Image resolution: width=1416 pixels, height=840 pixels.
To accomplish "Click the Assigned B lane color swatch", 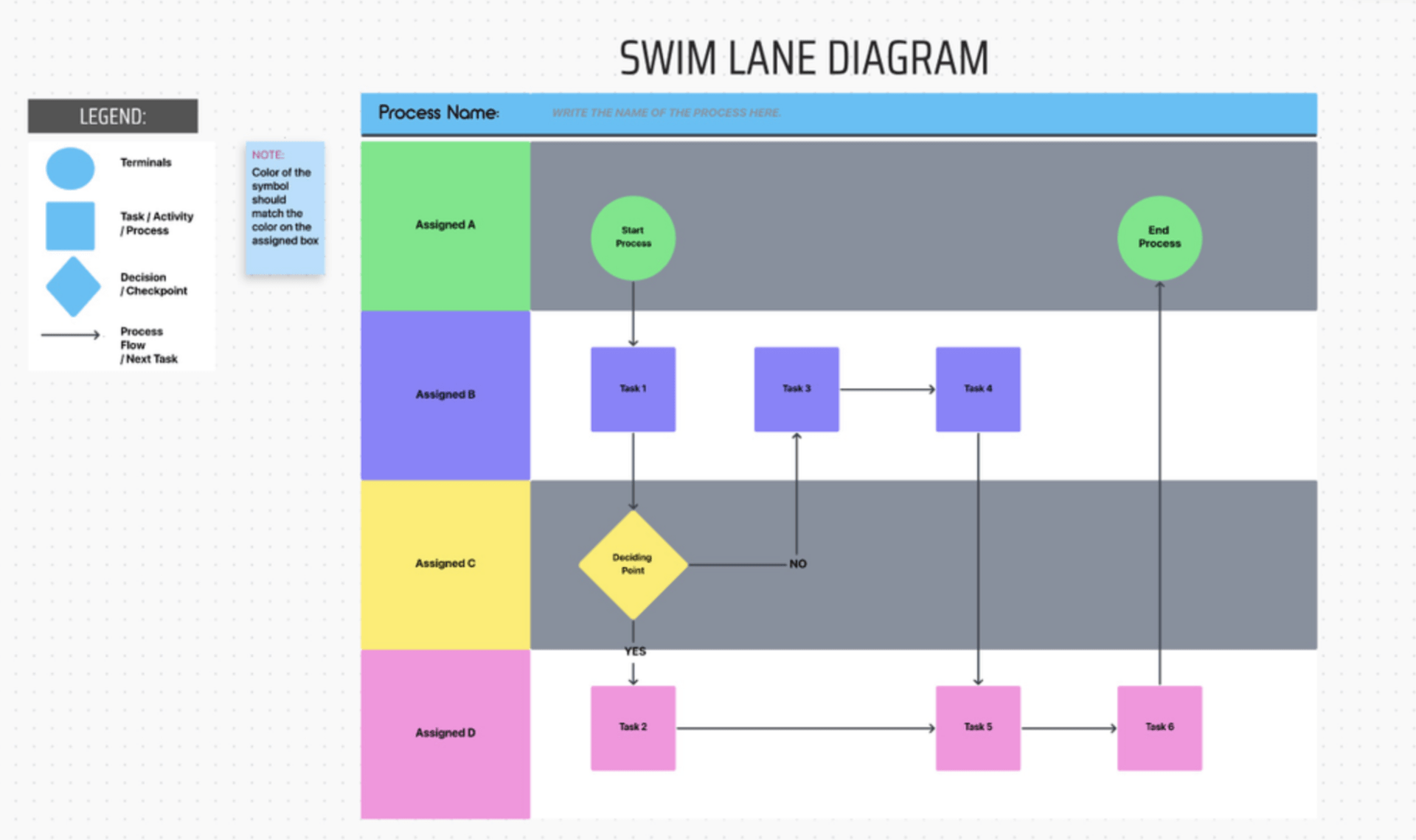I will tap(450, 395).
